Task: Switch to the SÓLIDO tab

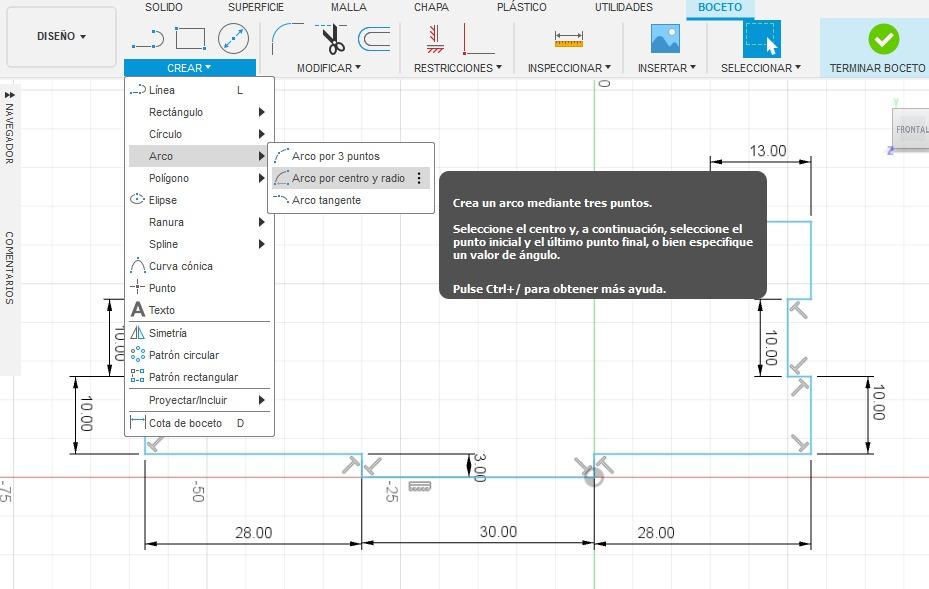Action: point(164,7)
